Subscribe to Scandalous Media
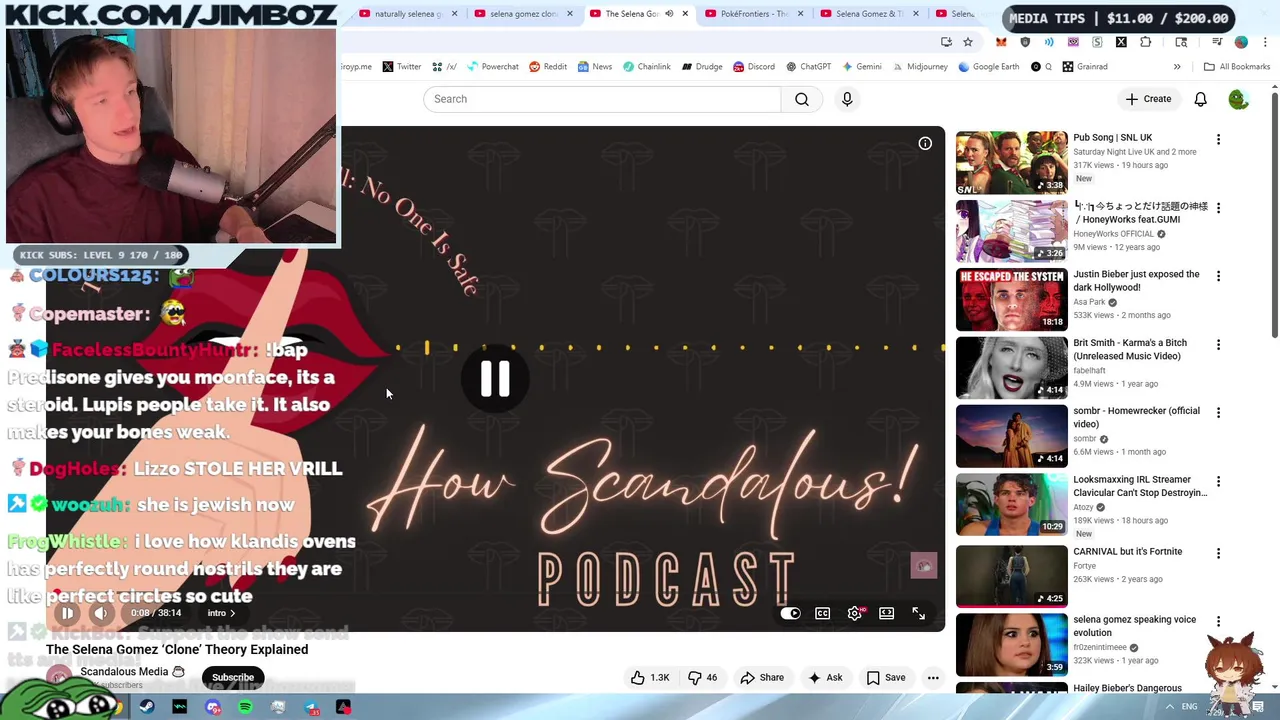1280x720 pixels. point(233,677)
